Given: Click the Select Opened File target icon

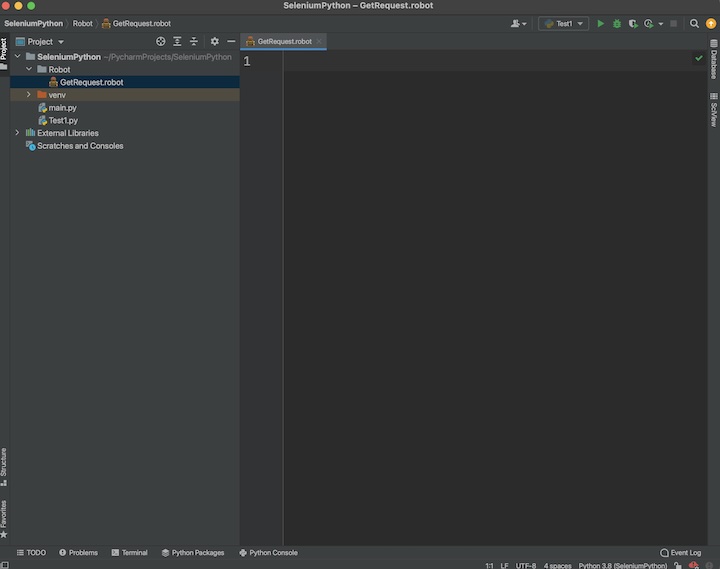Looking at the screenshot, I should pyautogui.click(x=160, y=42).
